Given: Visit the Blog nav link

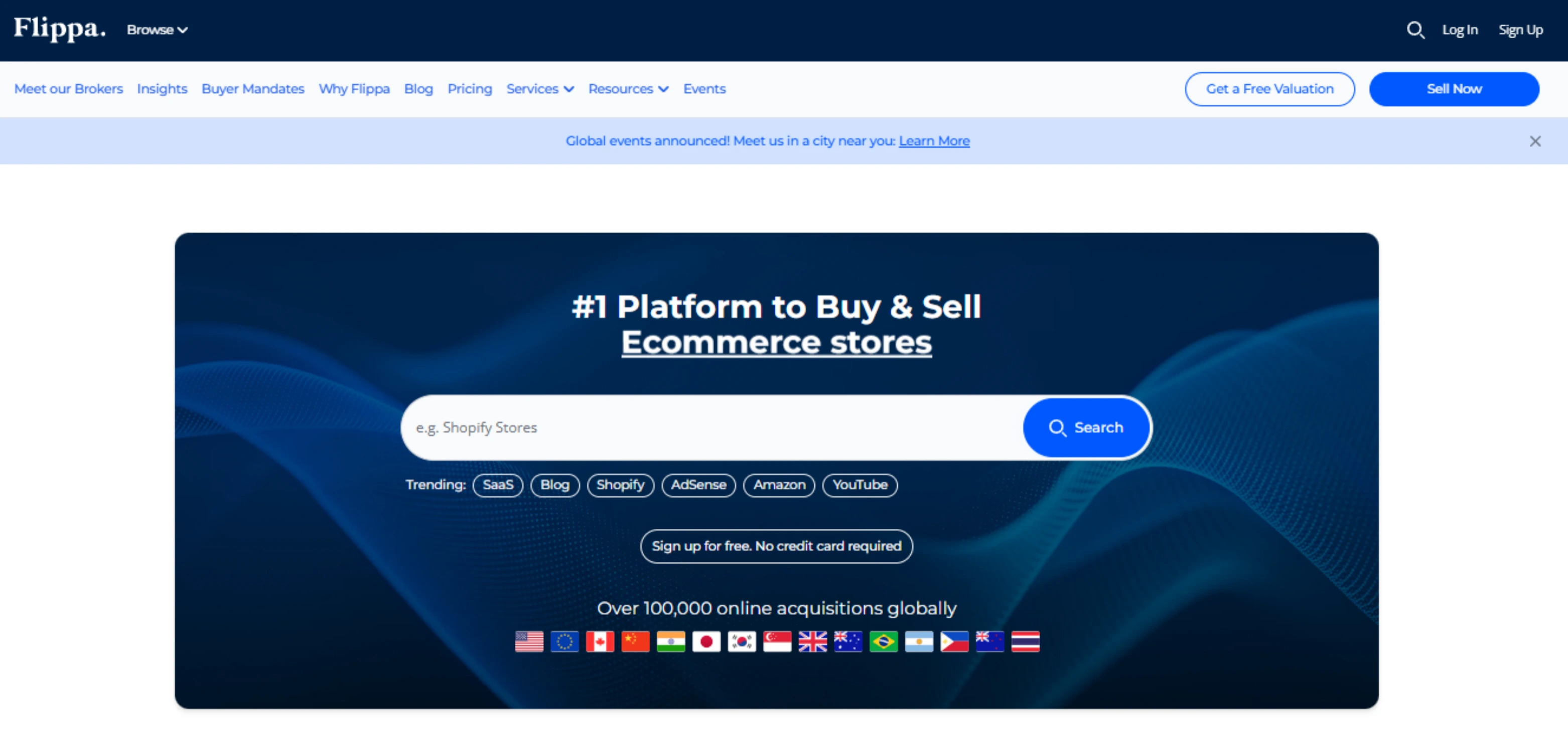Looking at the screenshot, I should point(418,89).
